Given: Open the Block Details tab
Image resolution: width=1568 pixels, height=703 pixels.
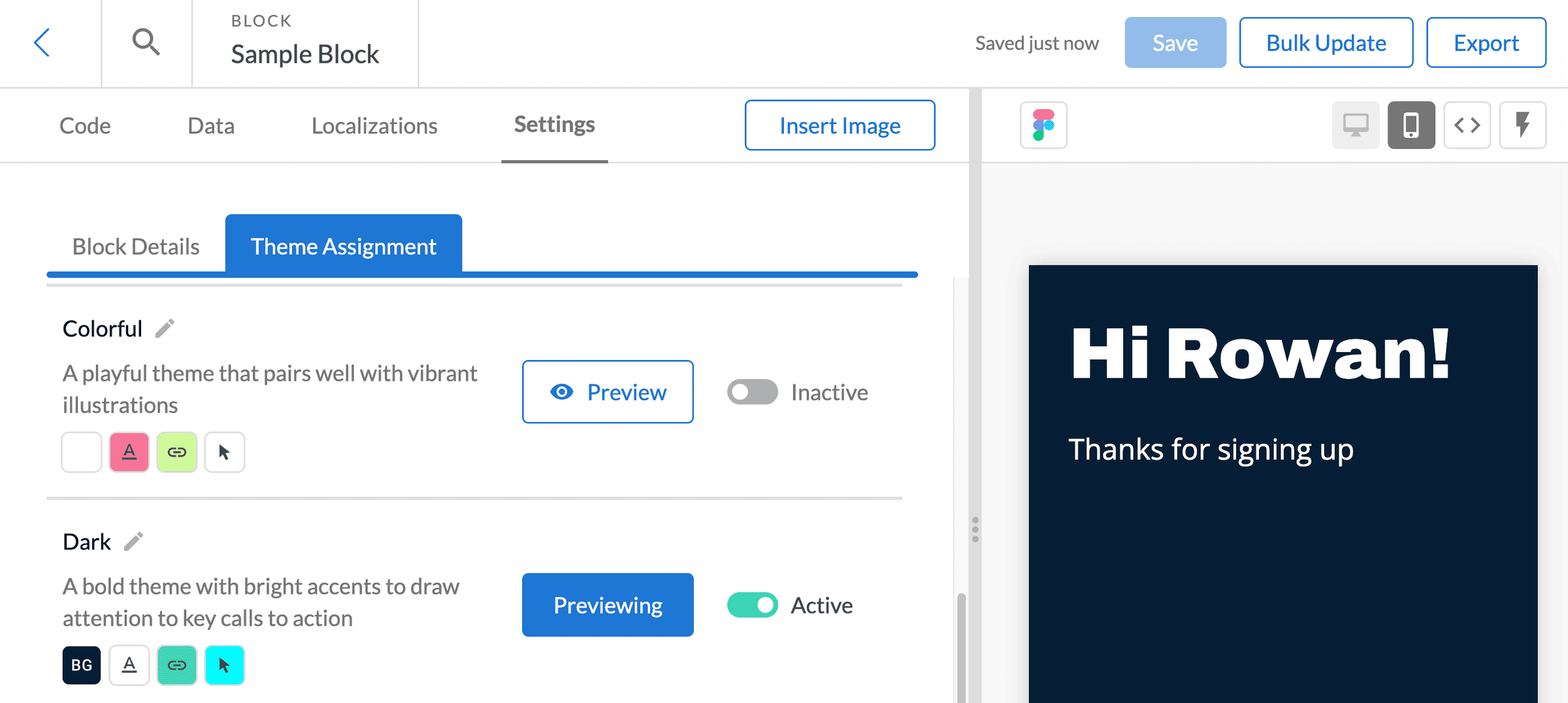Looking at the screenshot, I should [135, 246].
